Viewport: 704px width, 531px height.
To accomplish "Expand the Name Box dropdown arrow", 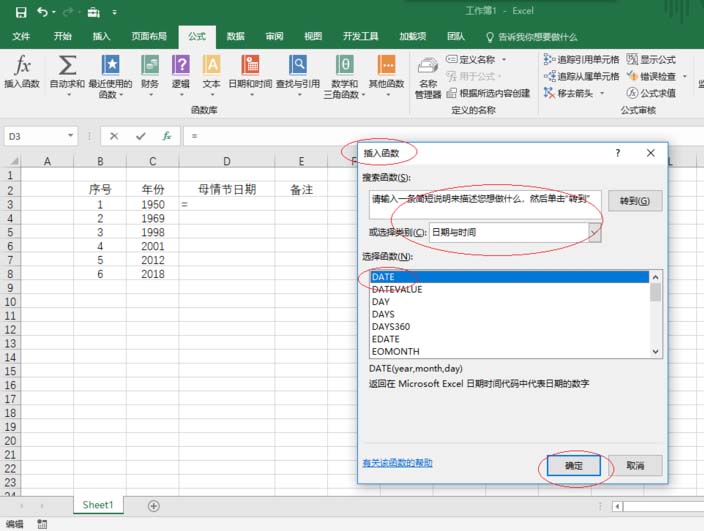I will [x=70, y=135].
